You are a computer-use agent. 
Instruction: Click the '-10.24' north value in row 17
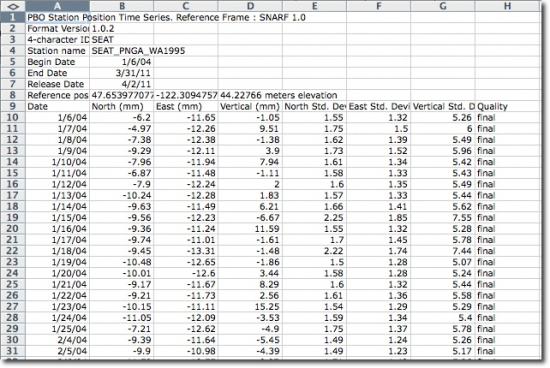click(122, 195)
